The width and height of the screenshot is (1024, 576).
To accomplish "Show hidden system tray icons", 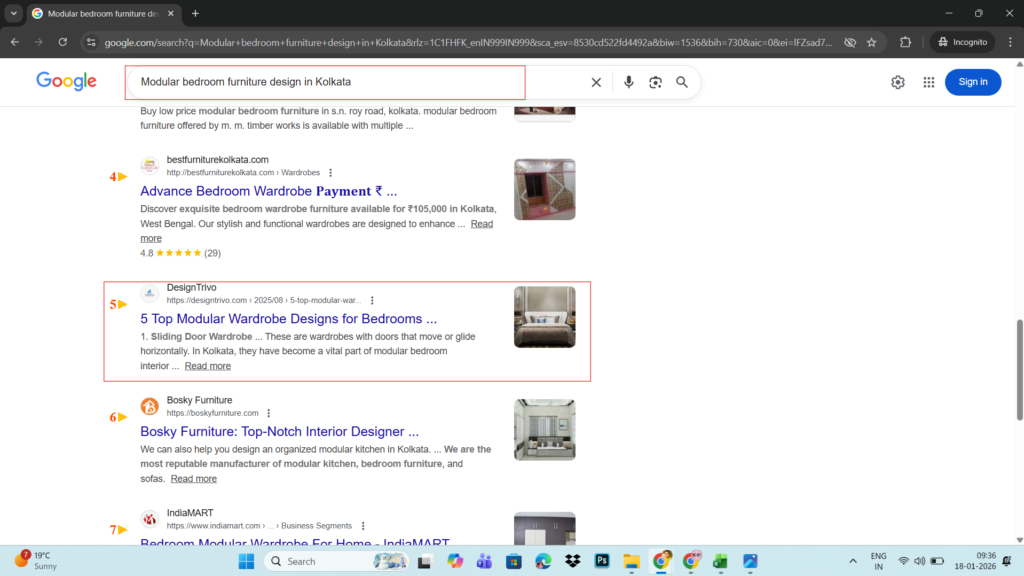I will click(852, 561).
